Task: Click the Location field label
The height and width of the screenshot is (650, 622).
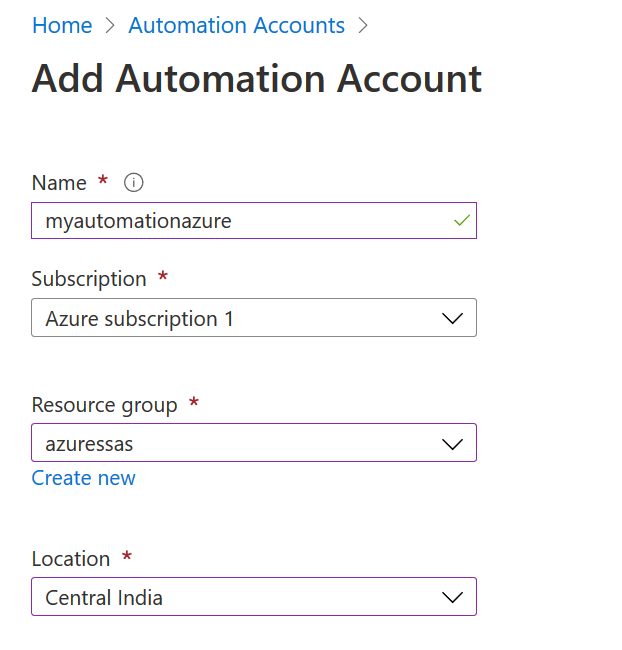Action: click(70, 559)
